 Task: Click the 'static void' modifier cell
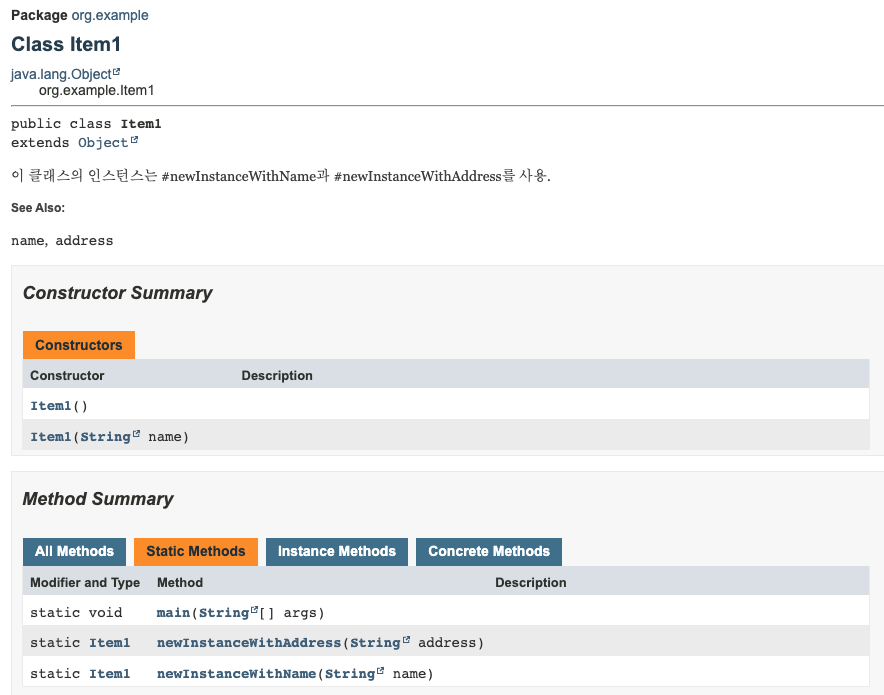point(76,613)
